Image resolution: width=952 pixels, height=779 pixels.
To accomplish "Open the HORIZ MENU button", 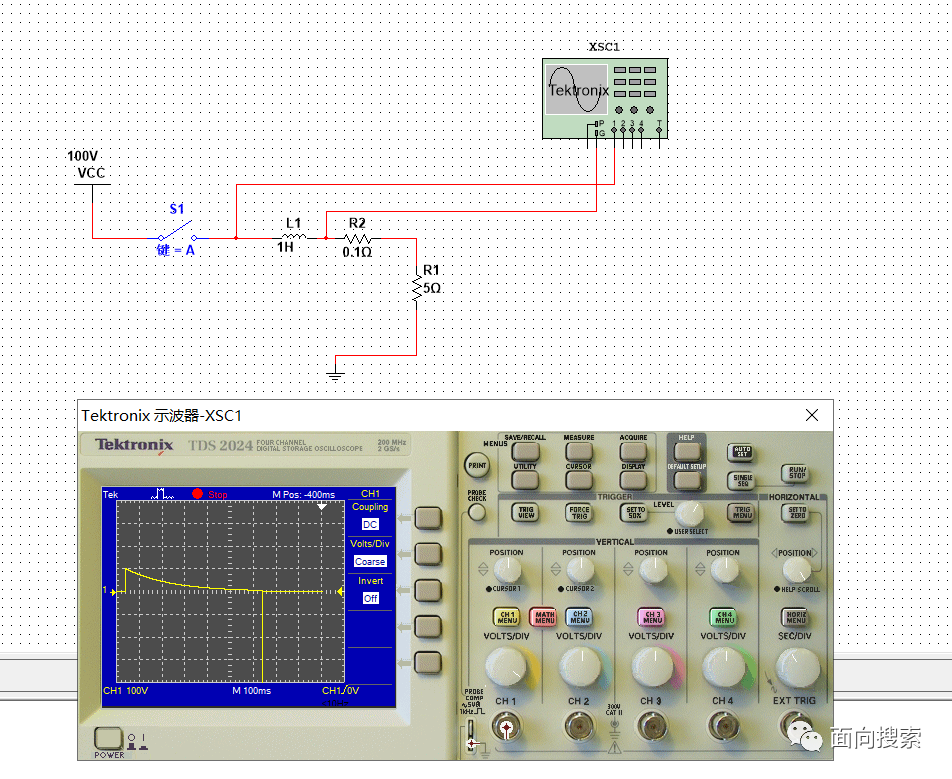I will click(x=795, y=617).
